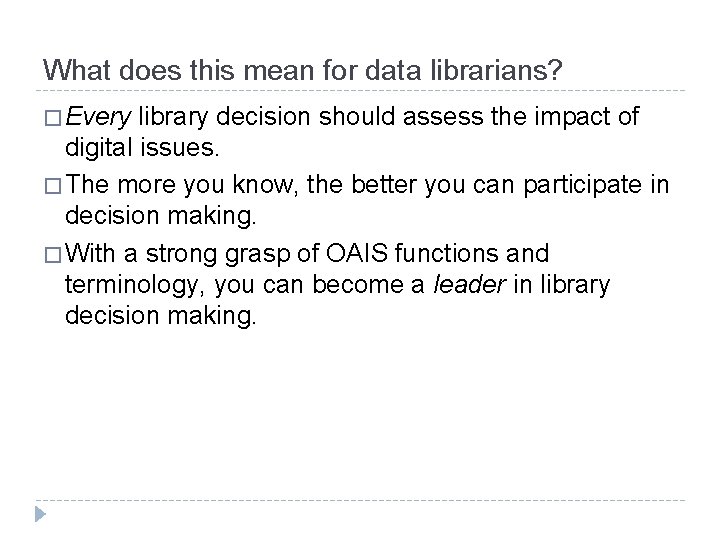Click the square bullet before 'Every library decision'

coord(53,118)
